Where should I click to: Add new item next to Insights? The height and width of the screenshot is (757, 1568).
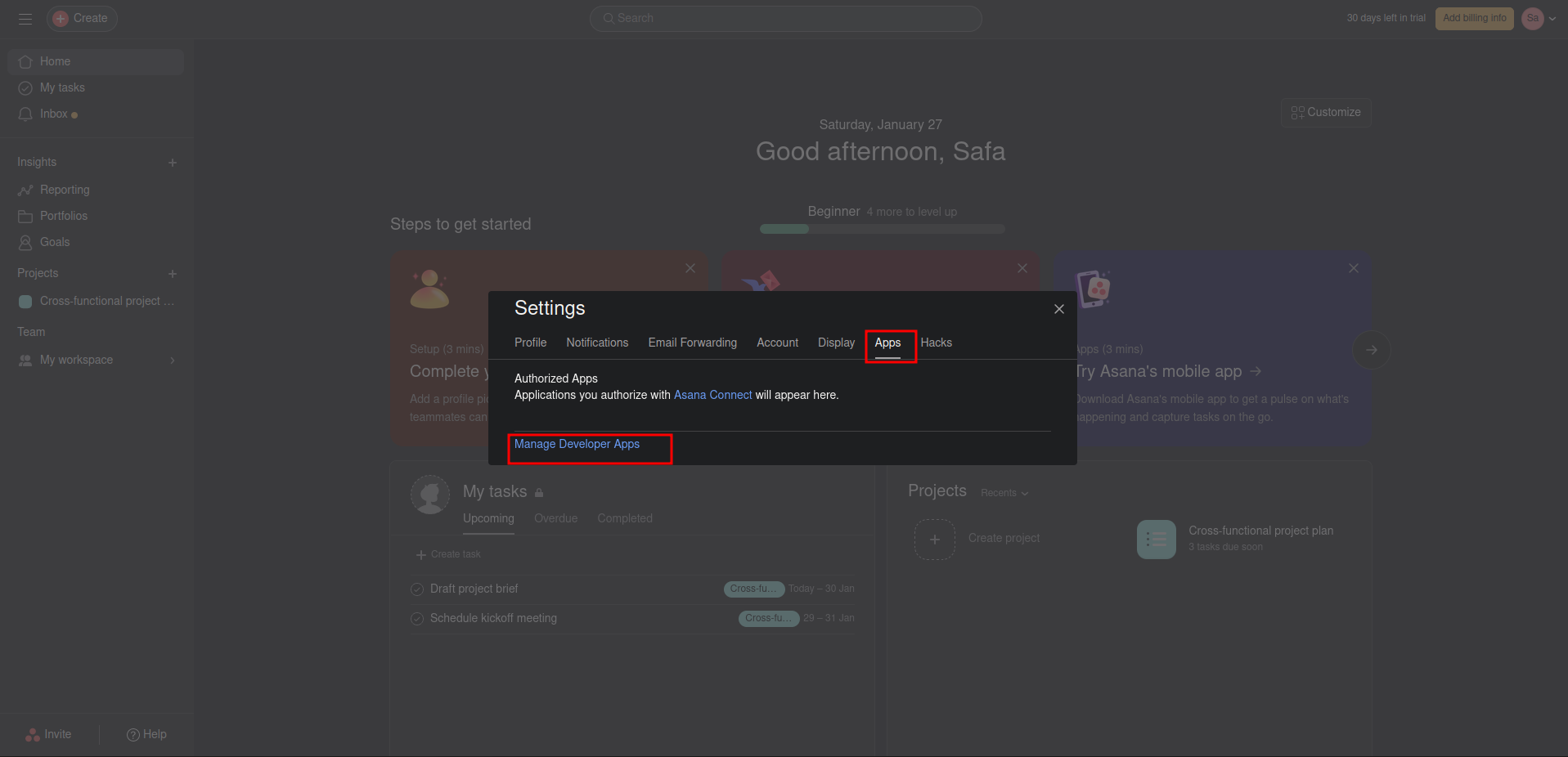pyautogui.click(x=173, y=163)
